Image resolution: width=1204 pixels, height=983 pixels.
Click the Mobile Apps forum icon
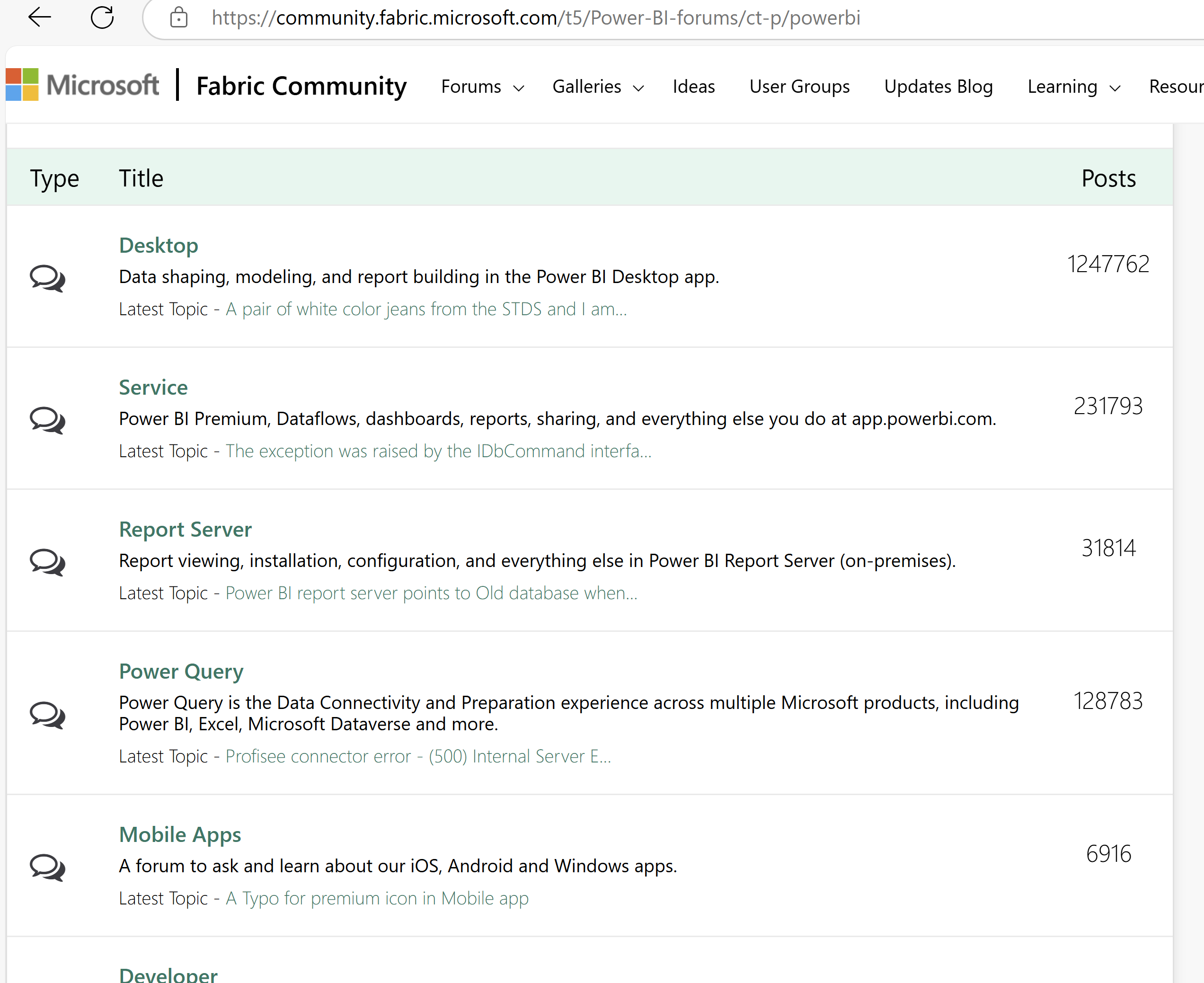click(x=48, y=867)
